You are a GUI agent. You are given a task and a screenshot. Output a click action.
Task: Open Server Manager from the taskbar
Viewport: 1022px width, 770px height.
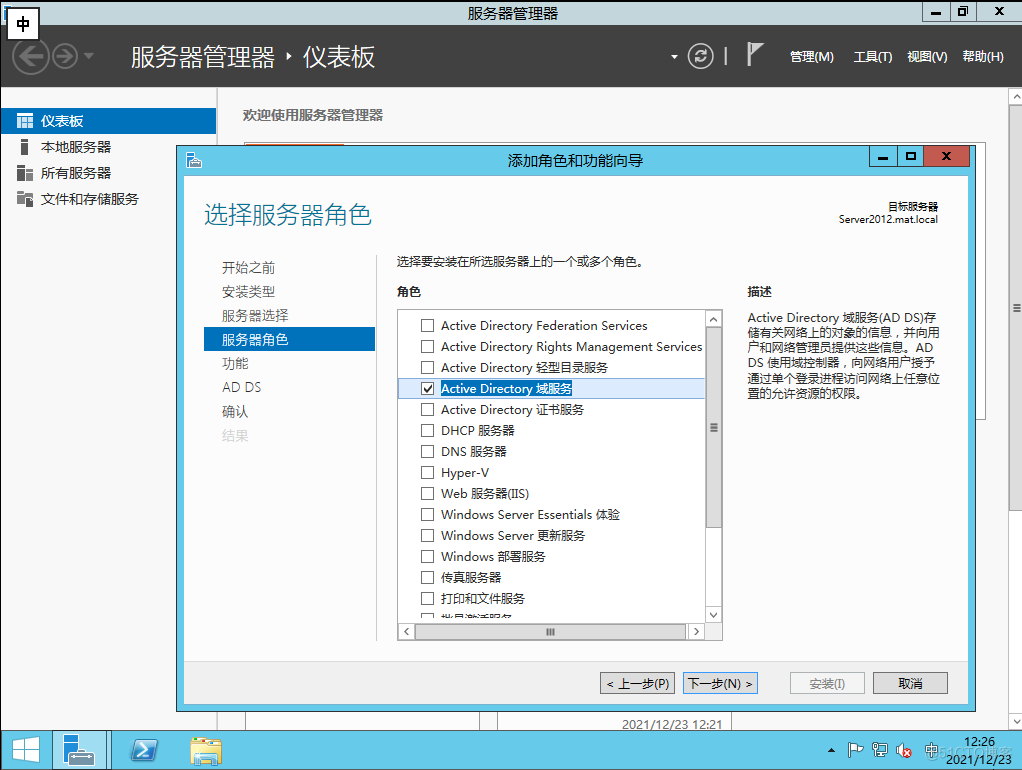click(80, 750)
